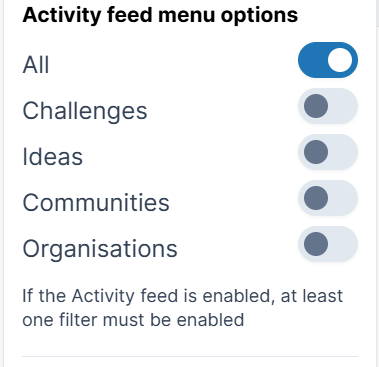Select the 'Challenges' option label
The height and width of the screenshot is (367, 379).
click(85, 111)
